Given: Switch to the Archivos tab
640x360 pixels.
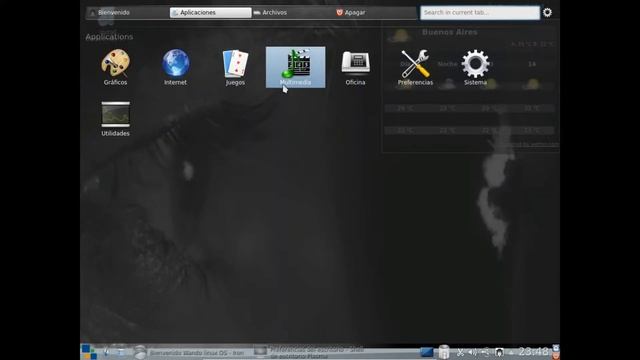Looking at the screenshot, I should [293, 13].
